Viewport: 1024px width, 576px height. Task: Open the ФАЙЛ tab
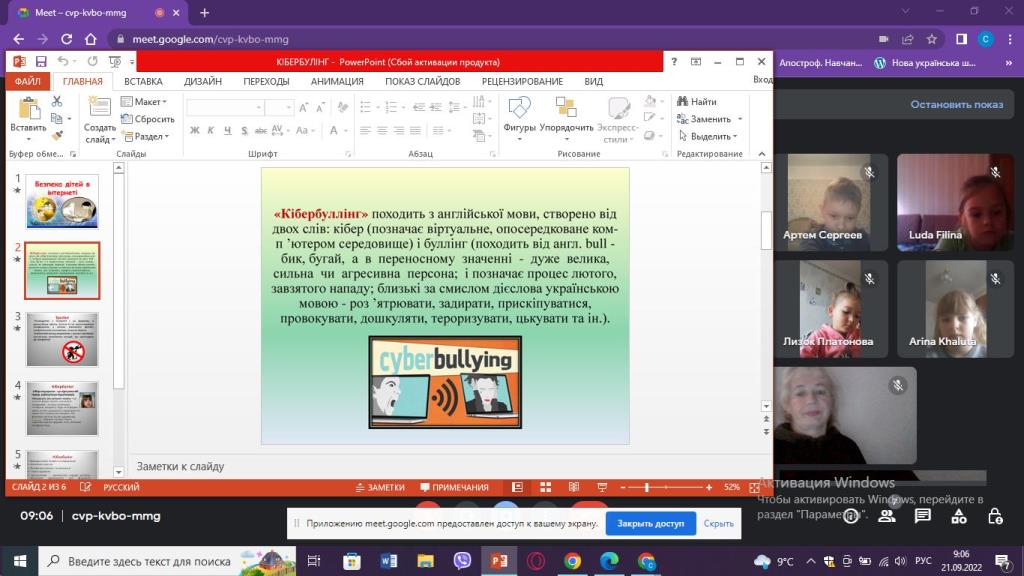pyautogui.click(x=27, y=81)
